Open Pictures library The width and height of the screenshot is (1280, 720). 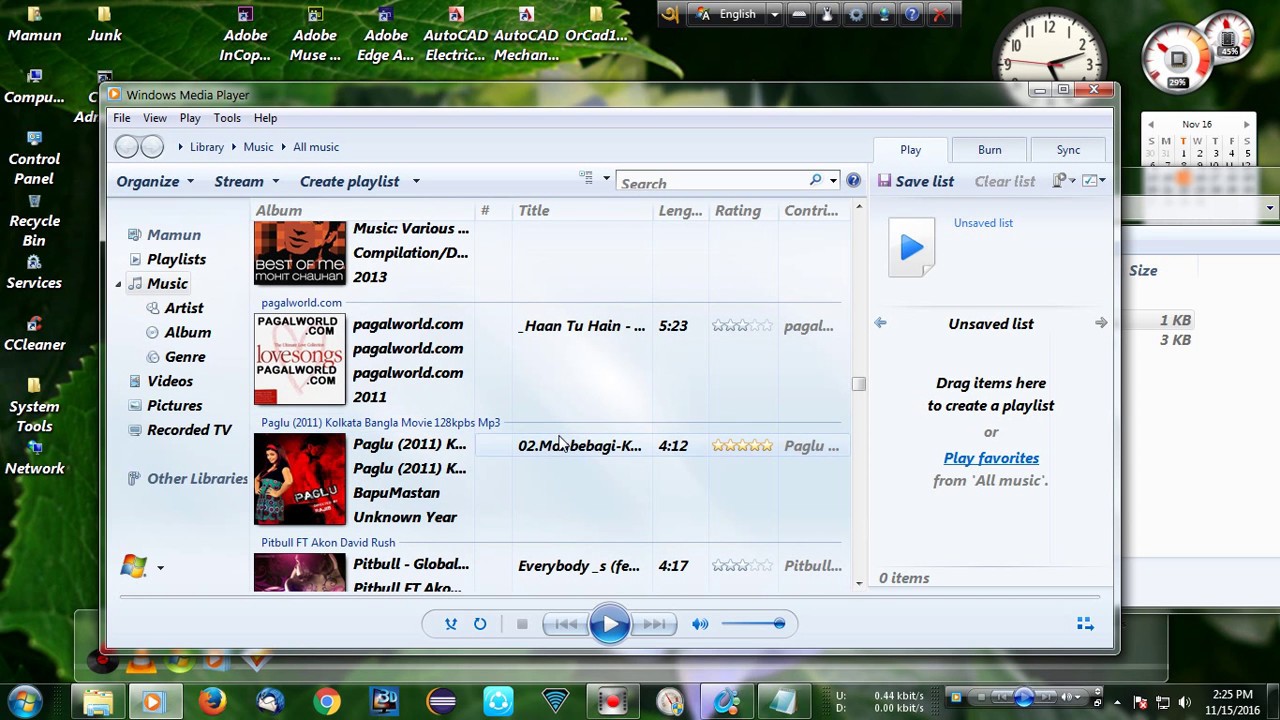tap(174, 405)
